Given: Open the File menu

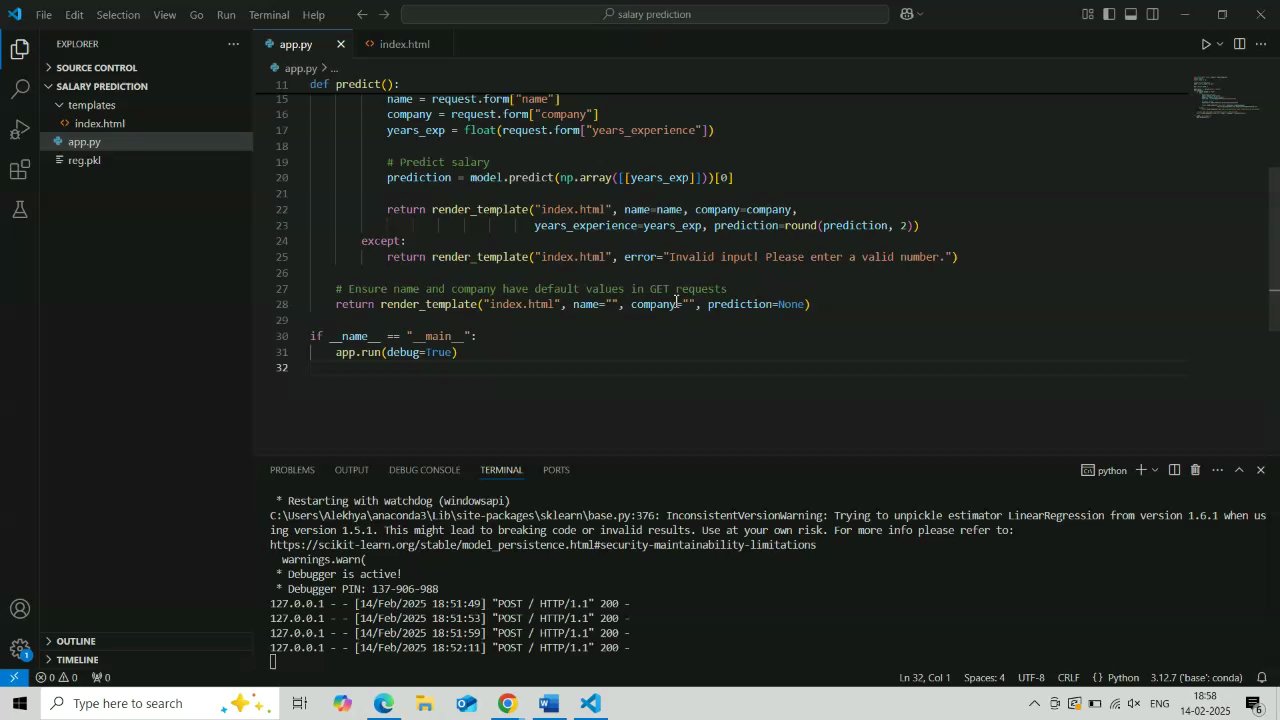Looking at the screenshot, I should 44,15.
